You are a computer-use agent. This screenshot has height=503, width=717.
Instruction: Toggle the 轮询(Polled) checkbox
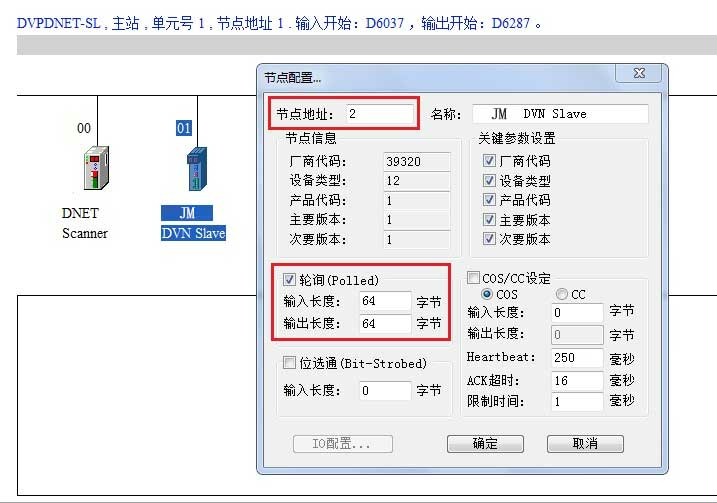point(290,280)
